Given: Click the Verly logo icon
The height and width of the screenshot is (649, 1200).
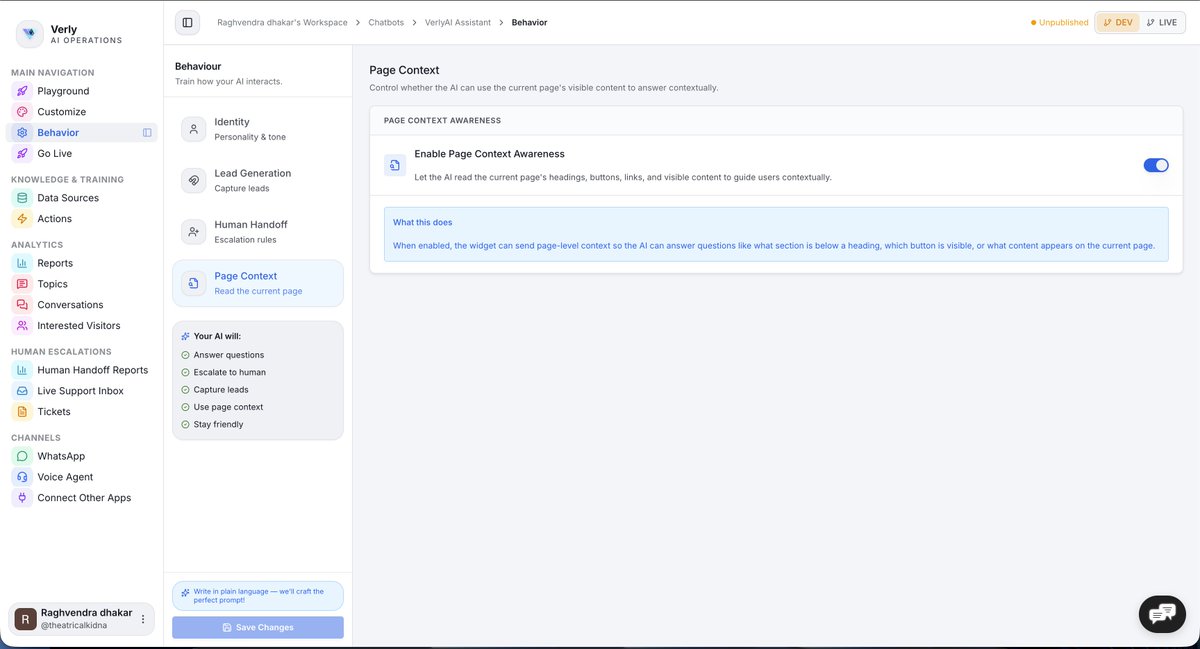Looking at the screenshot, I should click(29, 33).
